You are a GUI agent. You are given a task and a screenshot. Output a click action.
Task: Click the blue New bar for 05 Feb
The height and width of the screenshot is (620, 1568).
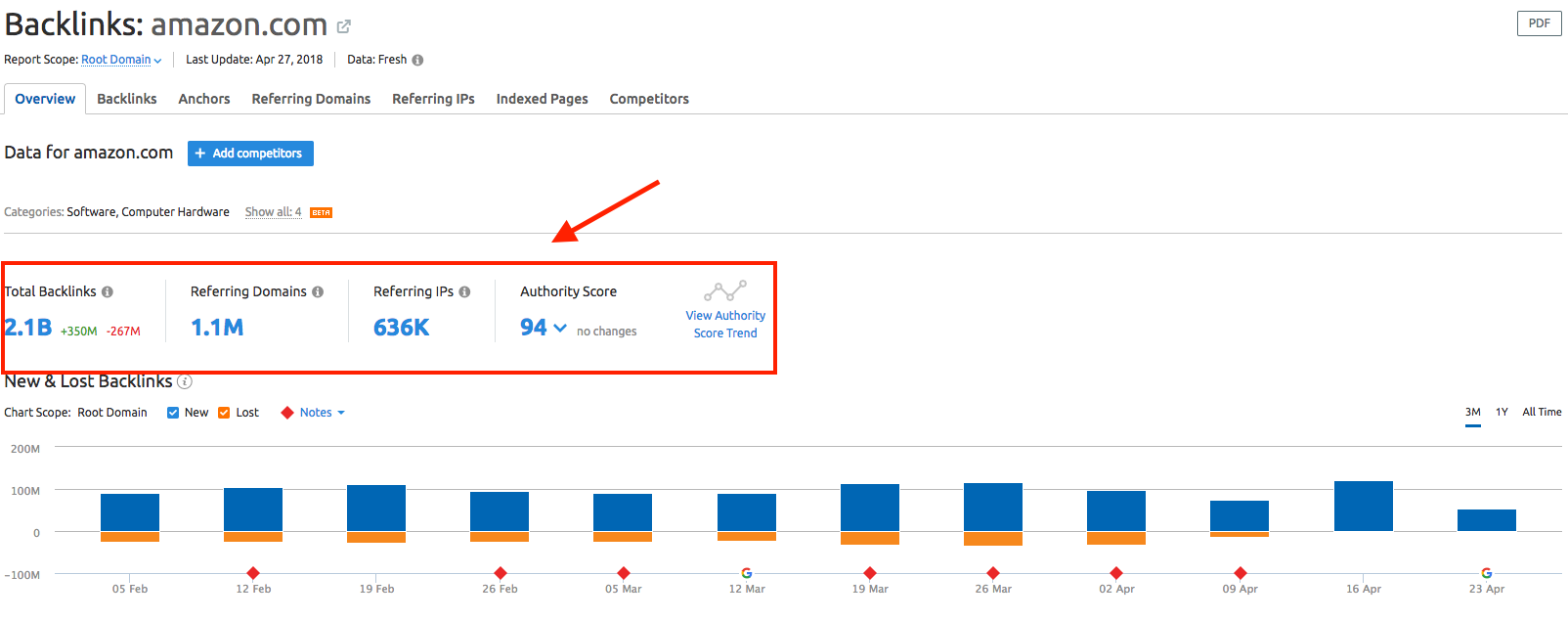coord(130,512)
